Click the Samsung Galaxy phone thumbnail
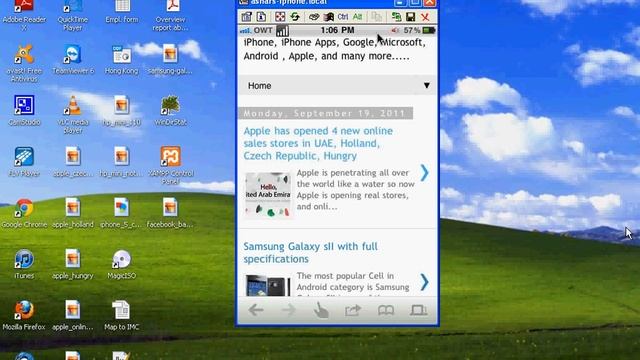This screenshot has width=640, height=360. click(268, 286)
